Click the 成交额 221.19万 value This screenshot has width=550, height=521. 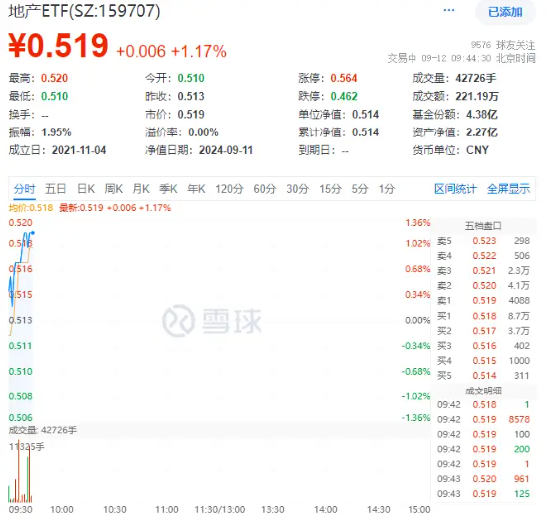tap(477, 96)
